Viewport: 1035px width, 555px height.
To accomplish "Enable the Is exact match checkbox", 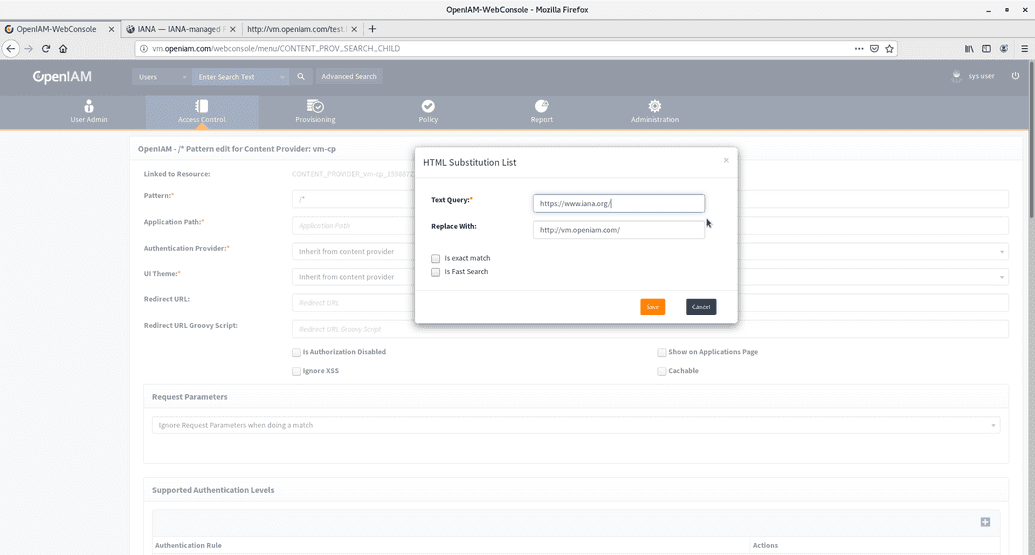I will pyautogui.click(x=436, y=258).
